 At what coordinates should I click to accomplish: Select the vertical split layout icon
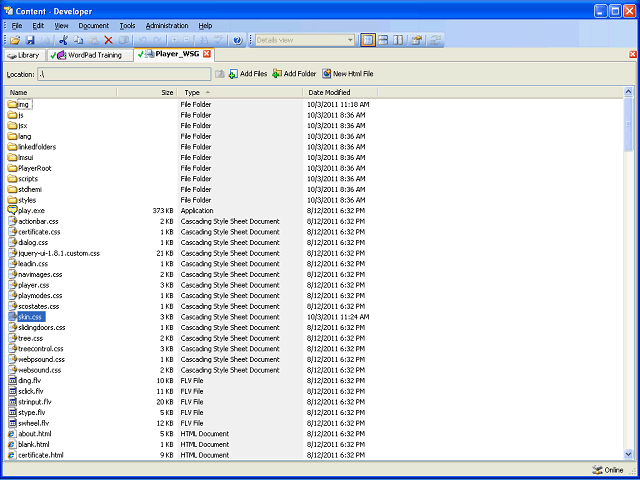coord(398,40)
